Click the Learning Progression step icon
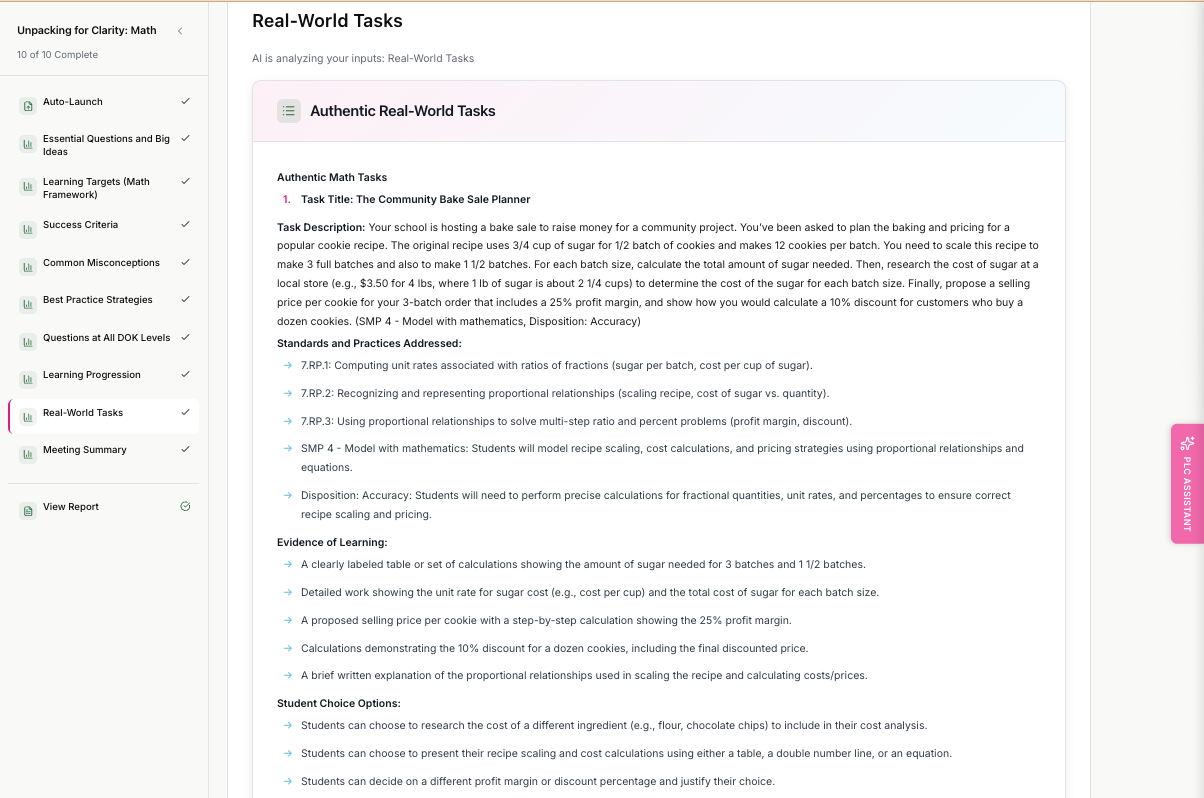The height and width of the screenshot is (798, 1204). point(28,376)
